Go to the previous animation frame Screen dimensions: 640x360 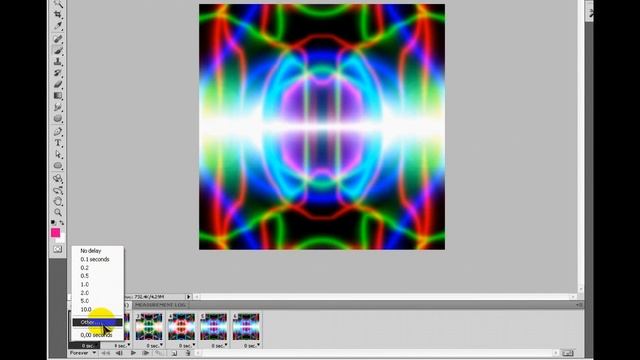[119, 353]
